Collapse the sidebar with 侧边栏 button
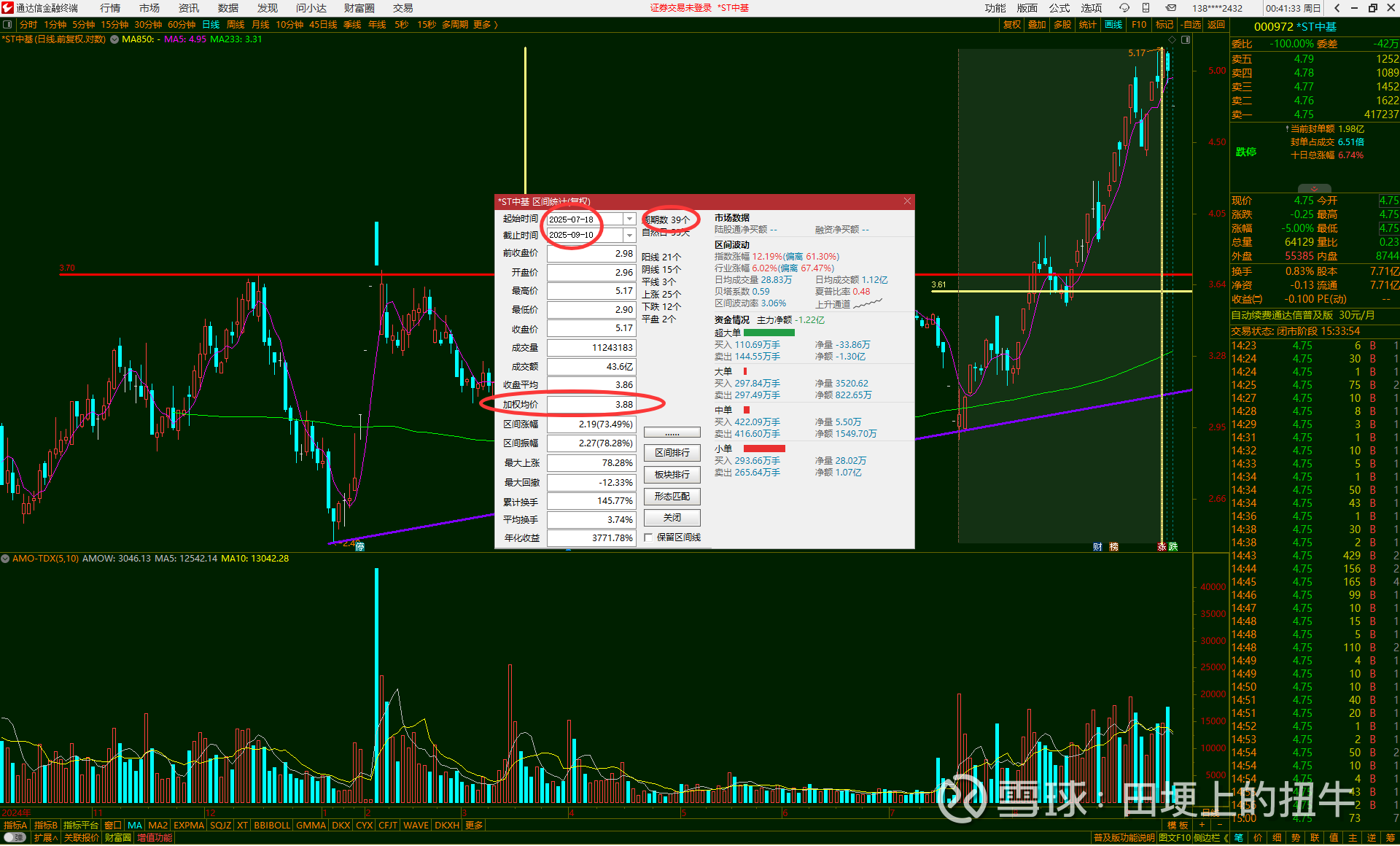Image resolution: width=1400 pixels, height=846 pixels. 1211,837
